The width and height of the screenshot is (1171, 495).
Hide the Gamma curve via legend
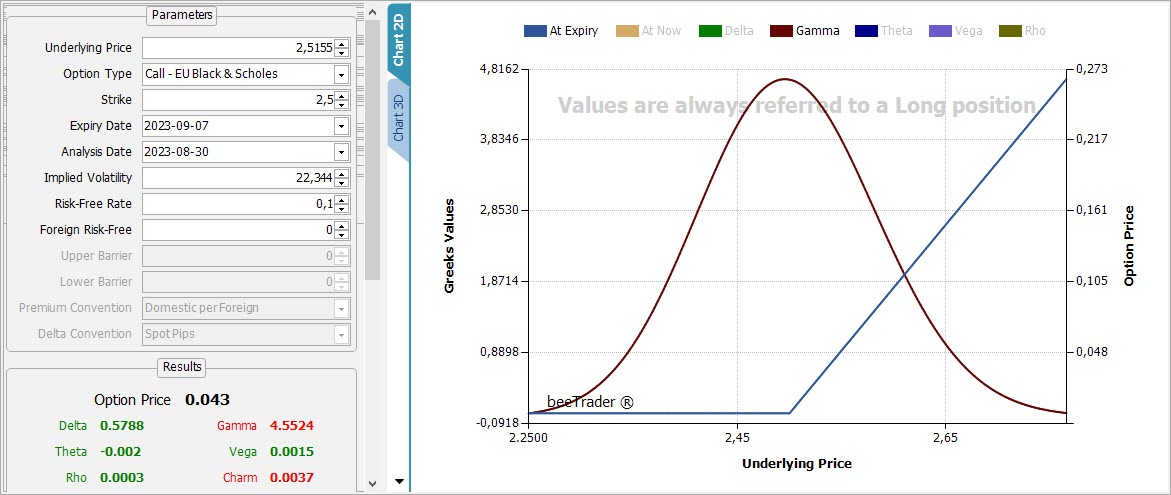(805, 31)
